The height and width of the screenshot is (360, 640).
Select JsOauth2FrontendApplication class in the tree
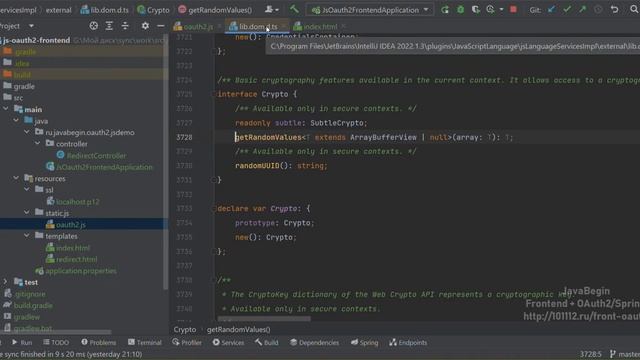click(x=104, y=167)
